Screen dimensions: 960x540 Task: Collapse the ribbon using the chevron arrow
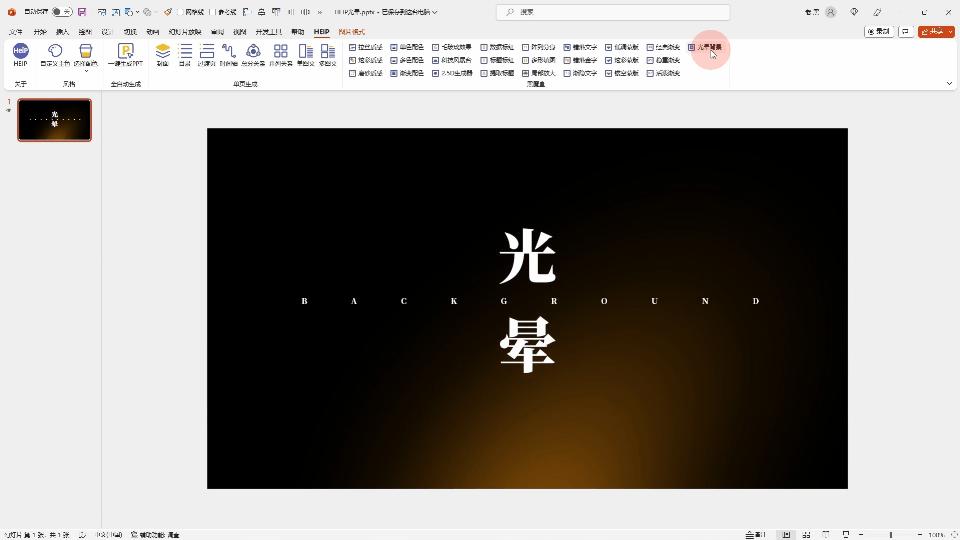click(x=949, y=83)
